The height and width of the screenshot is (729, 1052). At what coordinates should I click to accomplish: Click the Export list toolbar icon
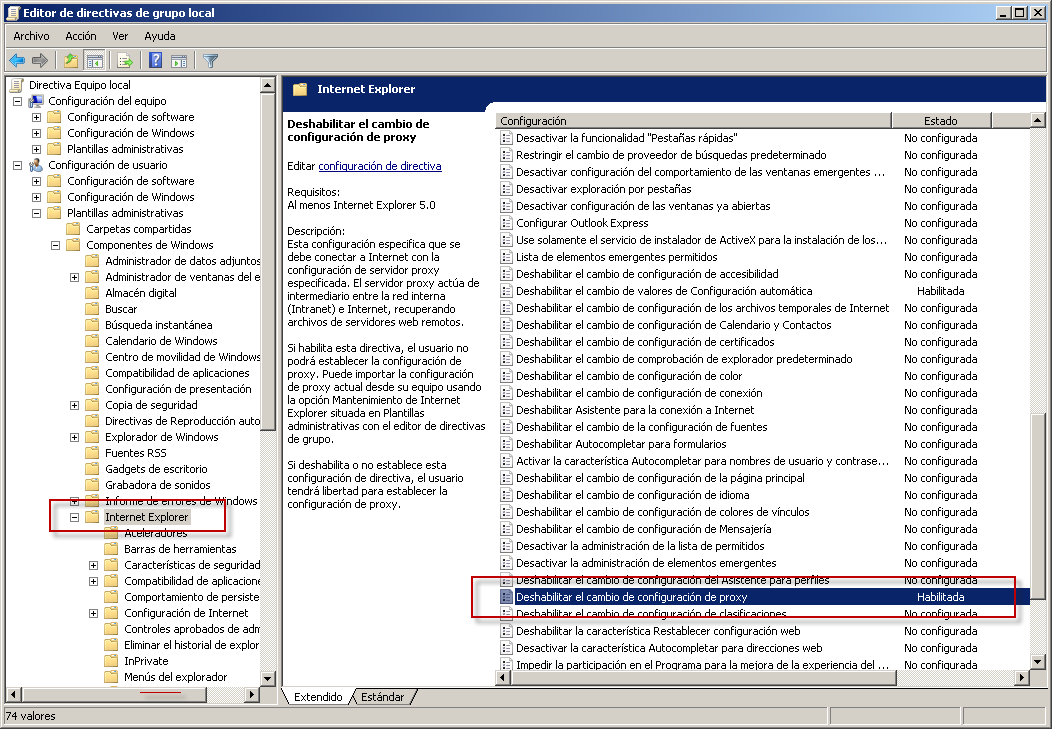pyautogui.click(x=124, y=61)
